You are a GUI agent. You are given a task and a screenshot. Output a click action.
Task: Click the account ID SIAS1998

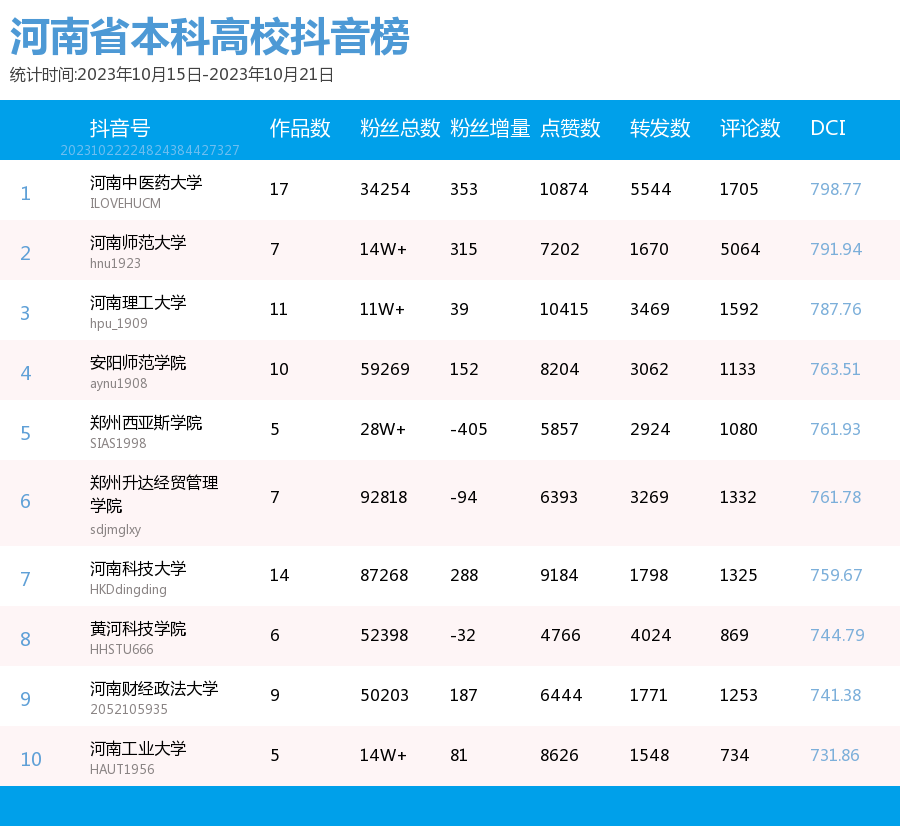pos(118,443)
